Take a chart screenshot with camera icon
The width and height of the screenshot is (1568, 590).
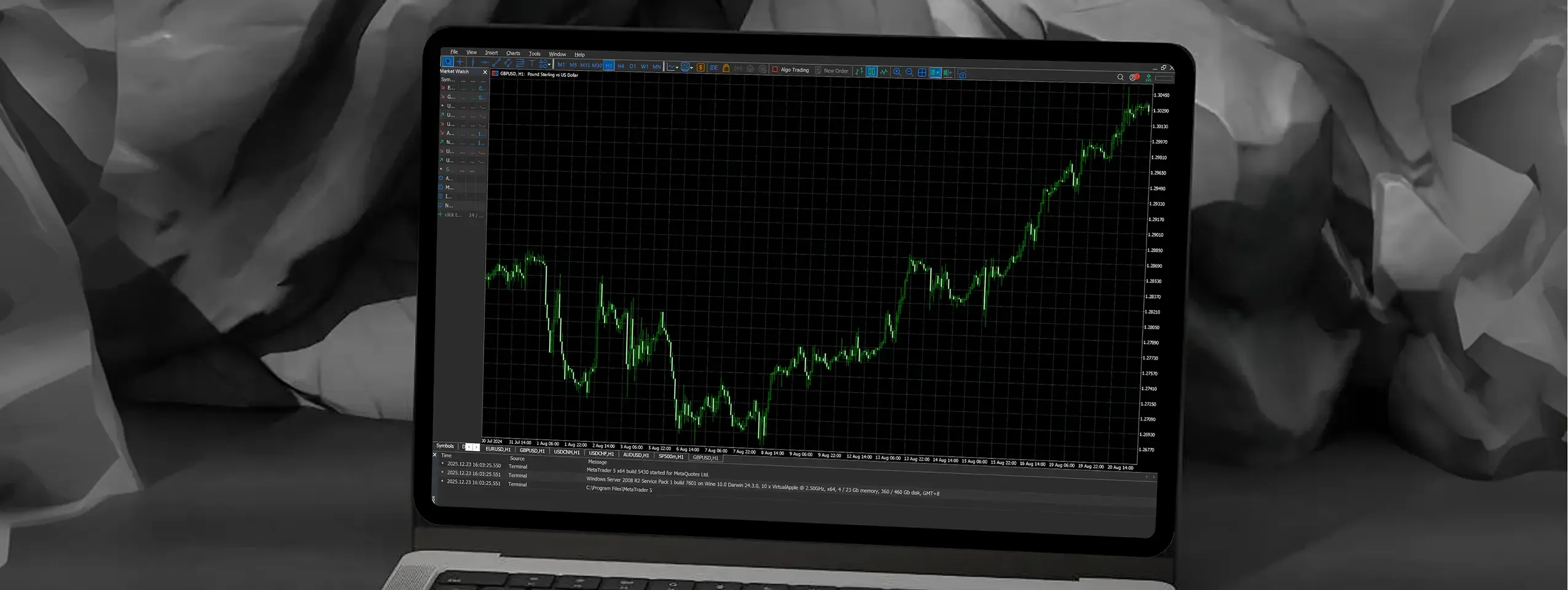(962, 74)
